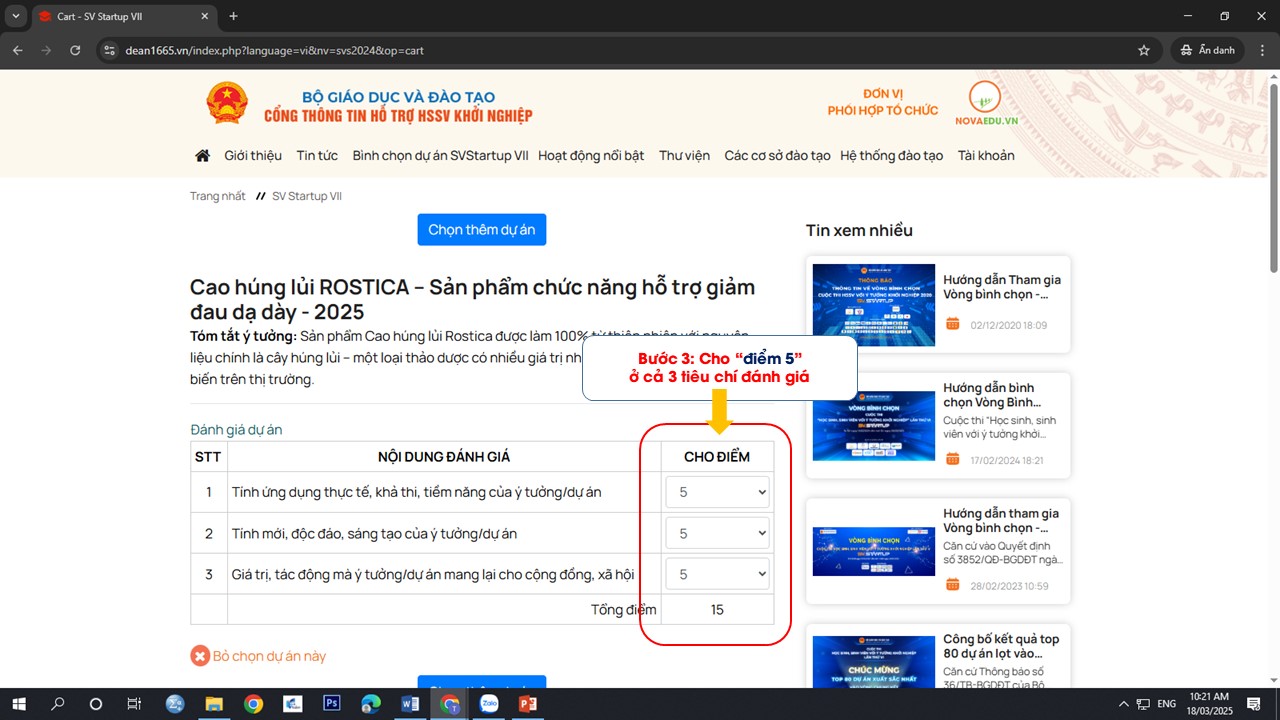The height and width of the screenshot is (720, 1280).
Task: Open the Giới thiệu menu item
Action: 253,156
